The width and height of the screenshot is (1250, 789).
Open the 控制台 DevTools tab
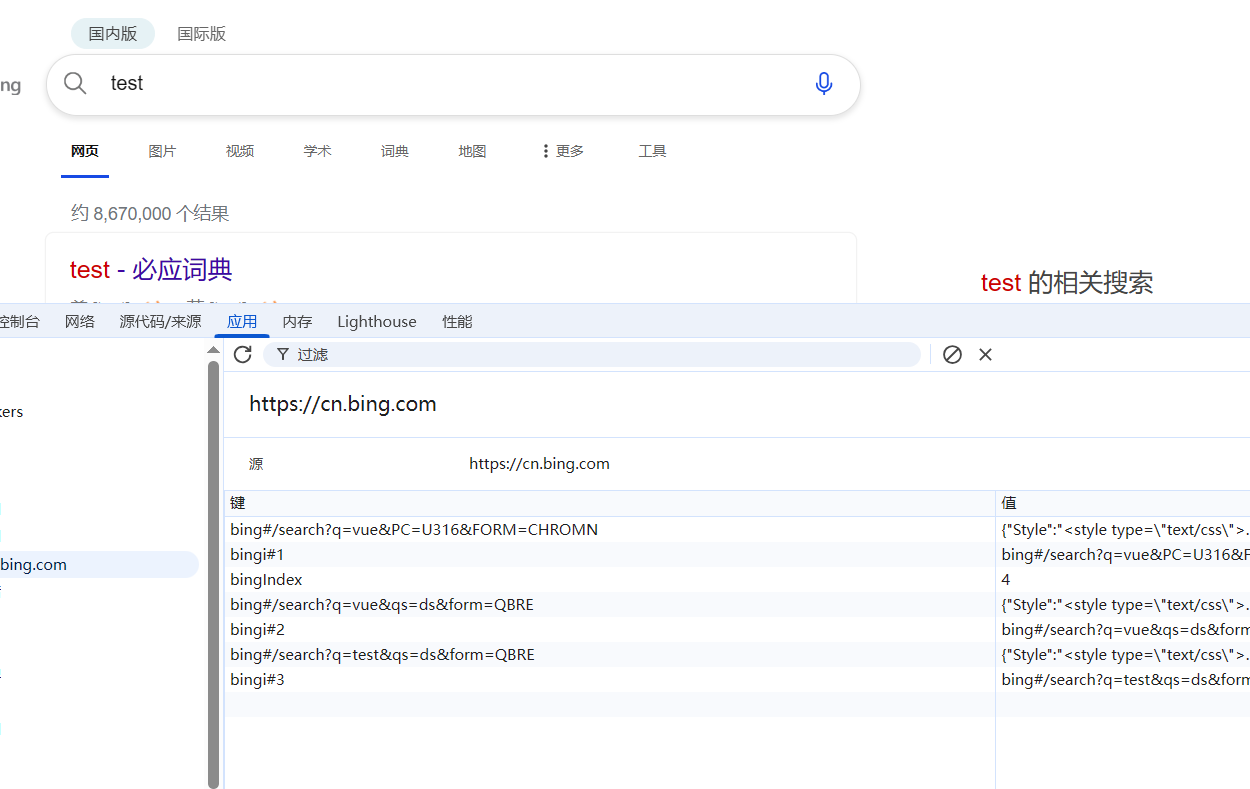point(18,321)
